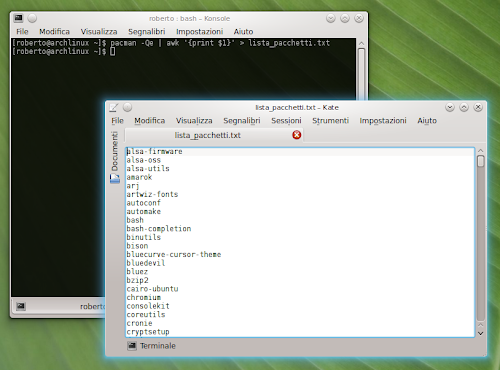Click Kate scrollbar thumb handle
This screenshot has width=500, height=370.
click(480, 161)
